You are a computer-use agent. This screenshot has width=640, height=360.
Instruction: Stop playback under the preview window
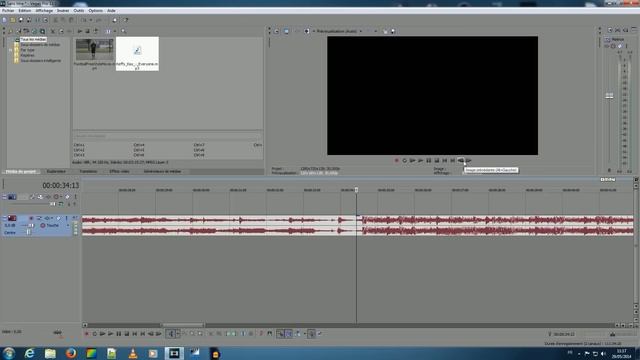click(x=437, y=160)
